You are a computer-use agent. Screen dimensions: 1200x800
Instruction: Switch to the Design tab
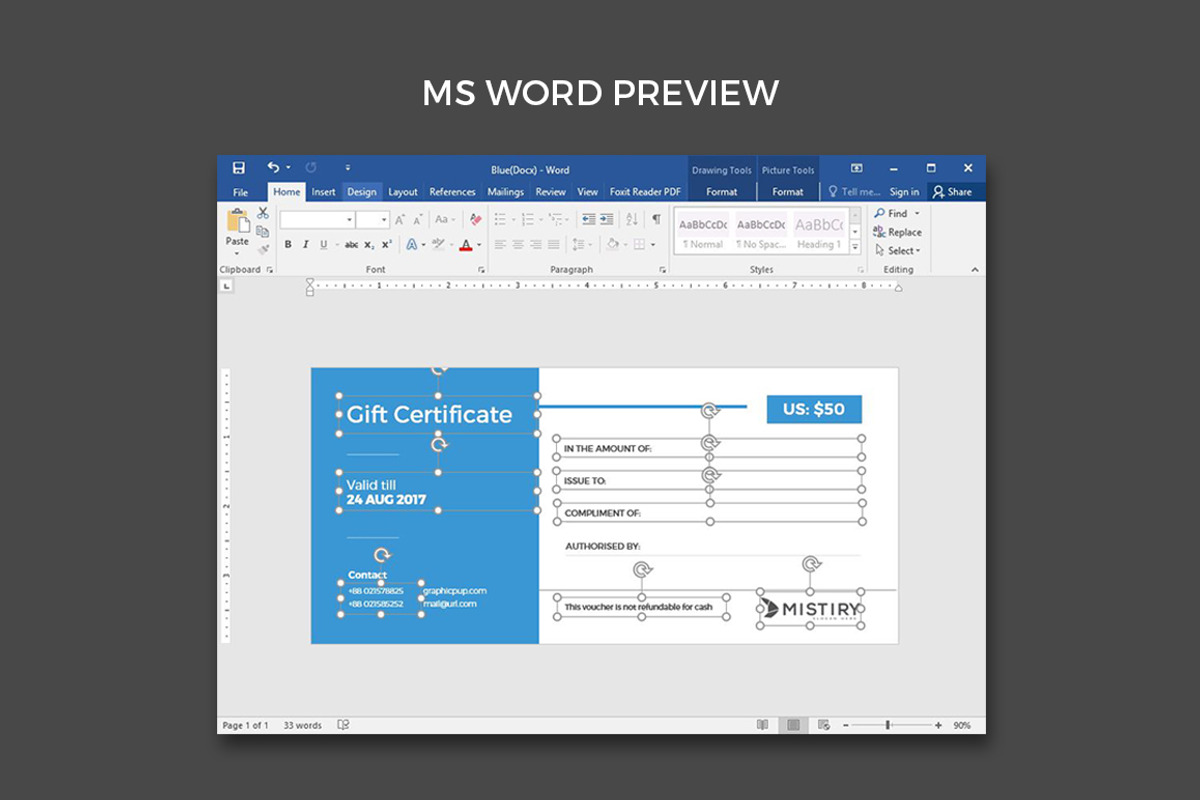[362, 192]
